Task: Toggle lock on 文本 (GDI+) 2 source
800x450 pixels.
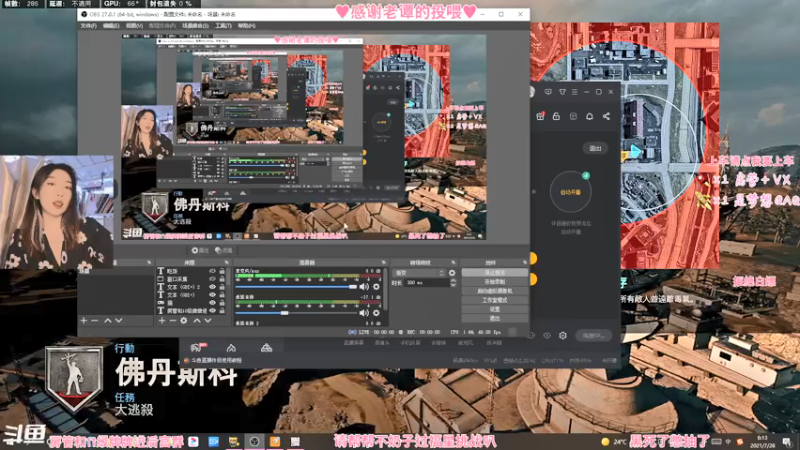Action: 222,287
